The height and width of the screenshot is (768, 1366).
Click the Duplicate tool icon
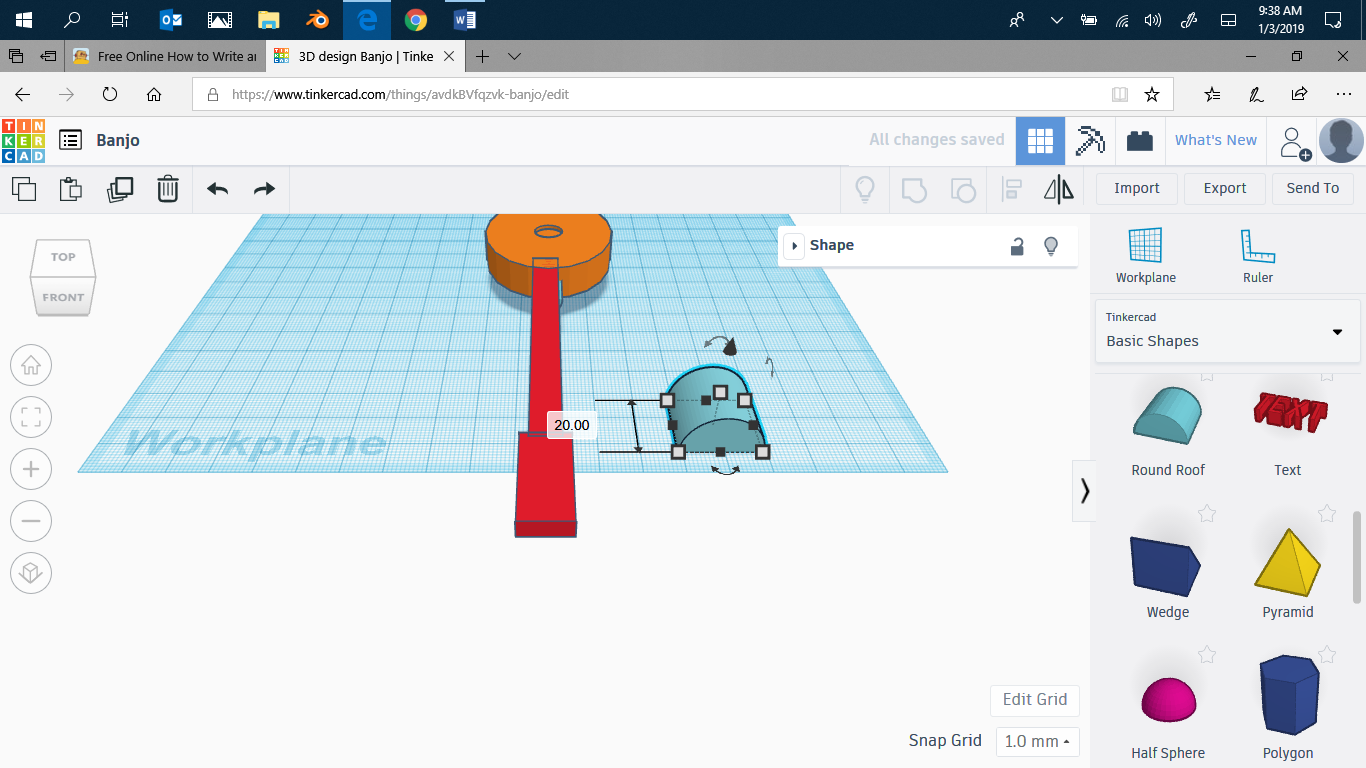click(120, 188)
